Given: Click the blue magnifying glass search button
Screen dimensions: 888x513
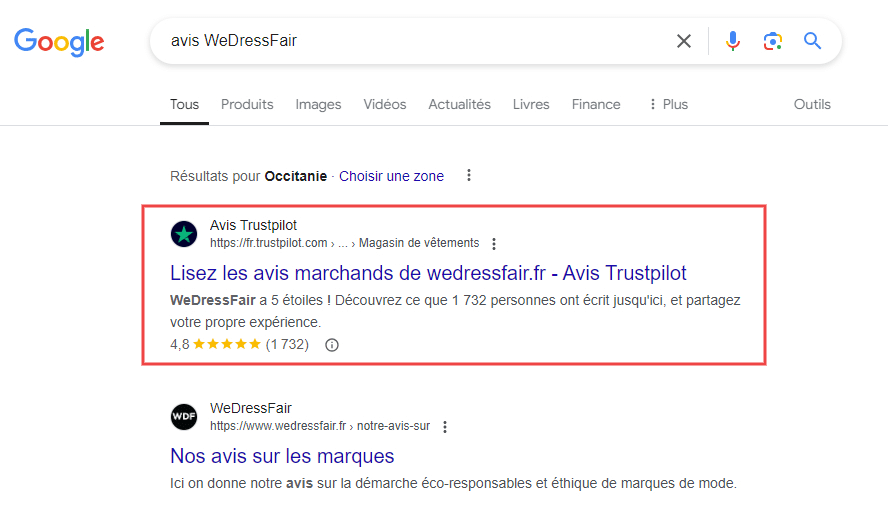Looking at the screenshot, I should [813, 41].
